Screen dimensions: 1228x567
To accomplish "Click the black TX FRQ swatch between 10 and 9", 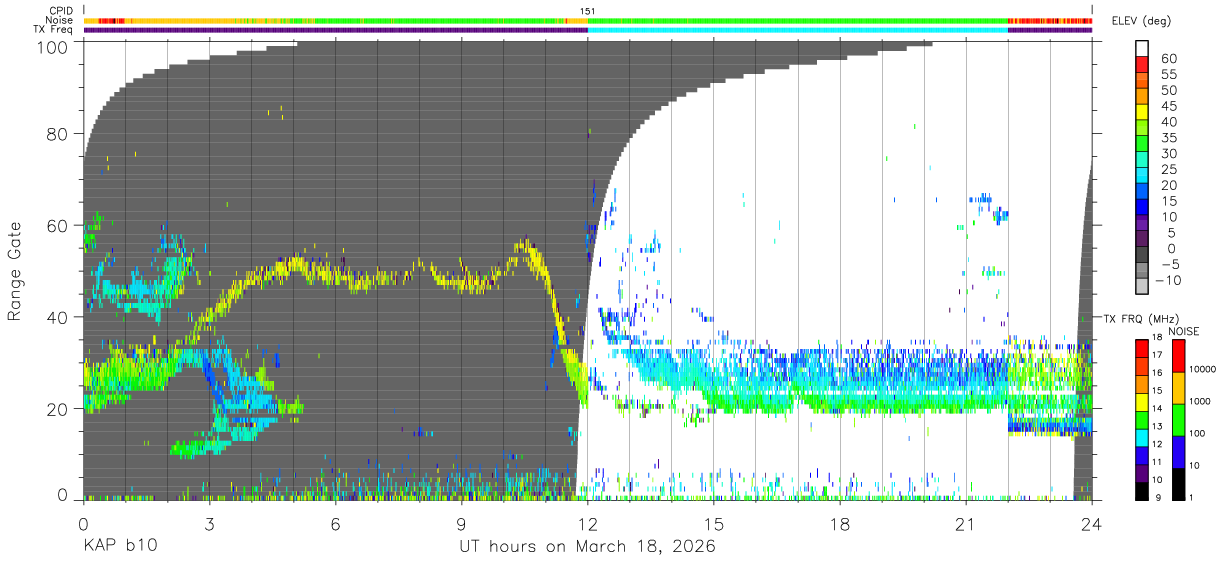I will click(1142, 490).
